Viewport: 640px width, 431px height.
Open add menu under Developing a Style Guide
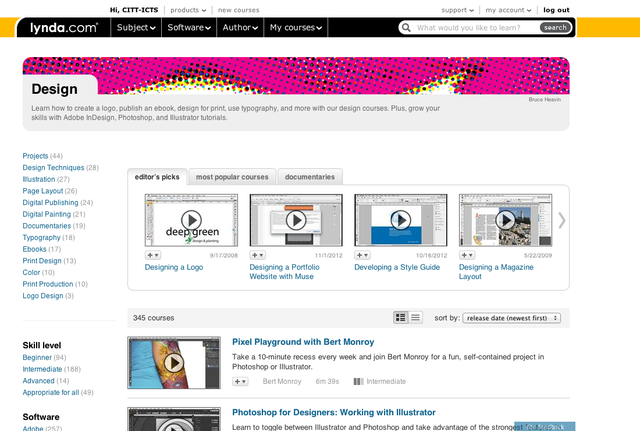coord(362,255)
